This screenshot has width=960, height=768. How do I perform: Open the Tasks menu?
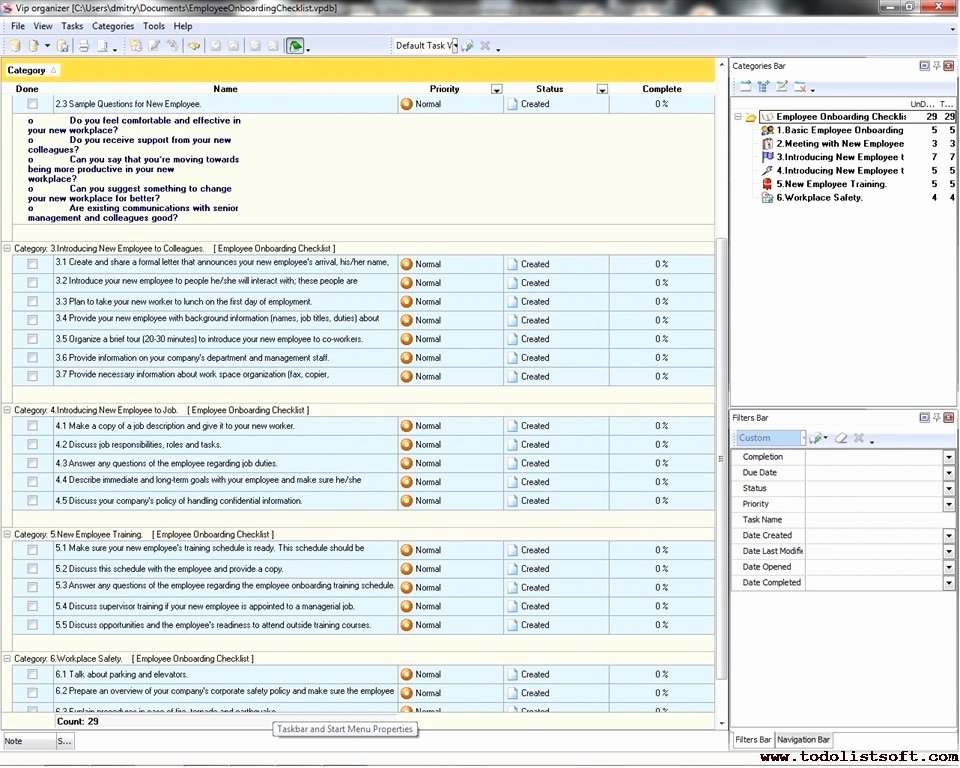click(x=72, y=26)
